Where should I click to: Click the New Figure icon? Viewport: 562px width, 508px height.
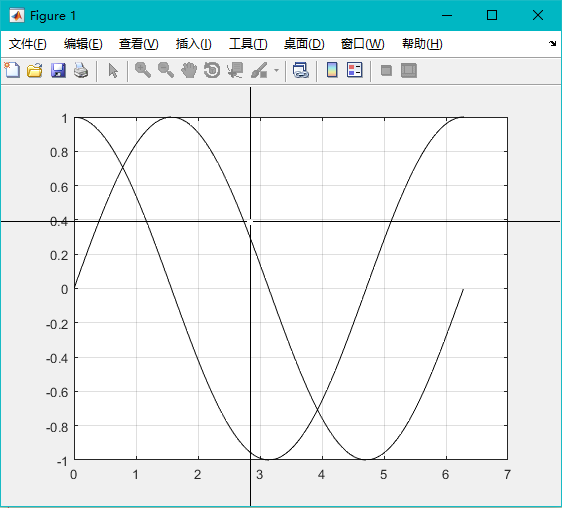pos(12,70)
